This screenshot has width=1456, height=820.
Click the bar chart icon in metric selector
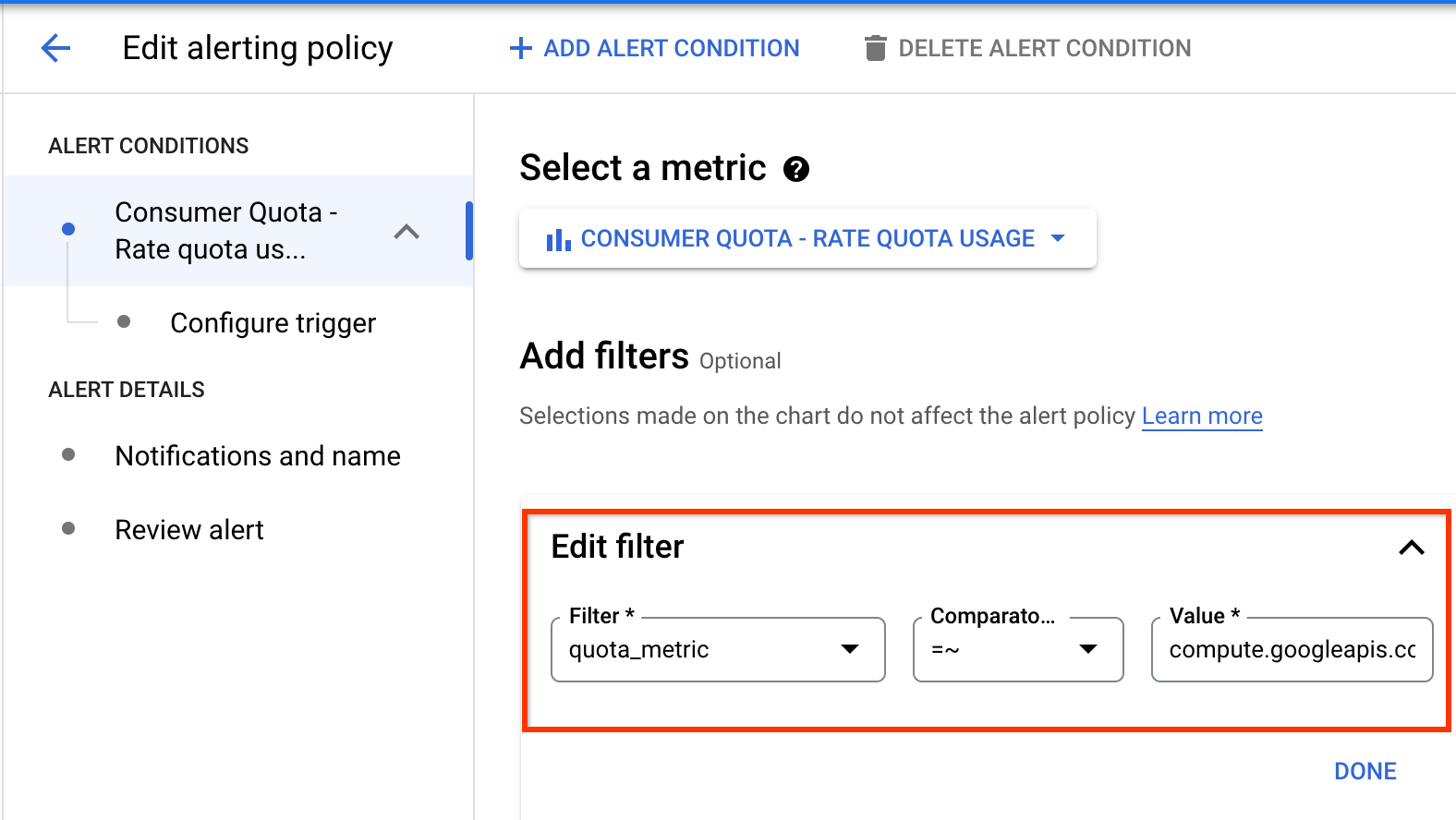coord(558,240)
